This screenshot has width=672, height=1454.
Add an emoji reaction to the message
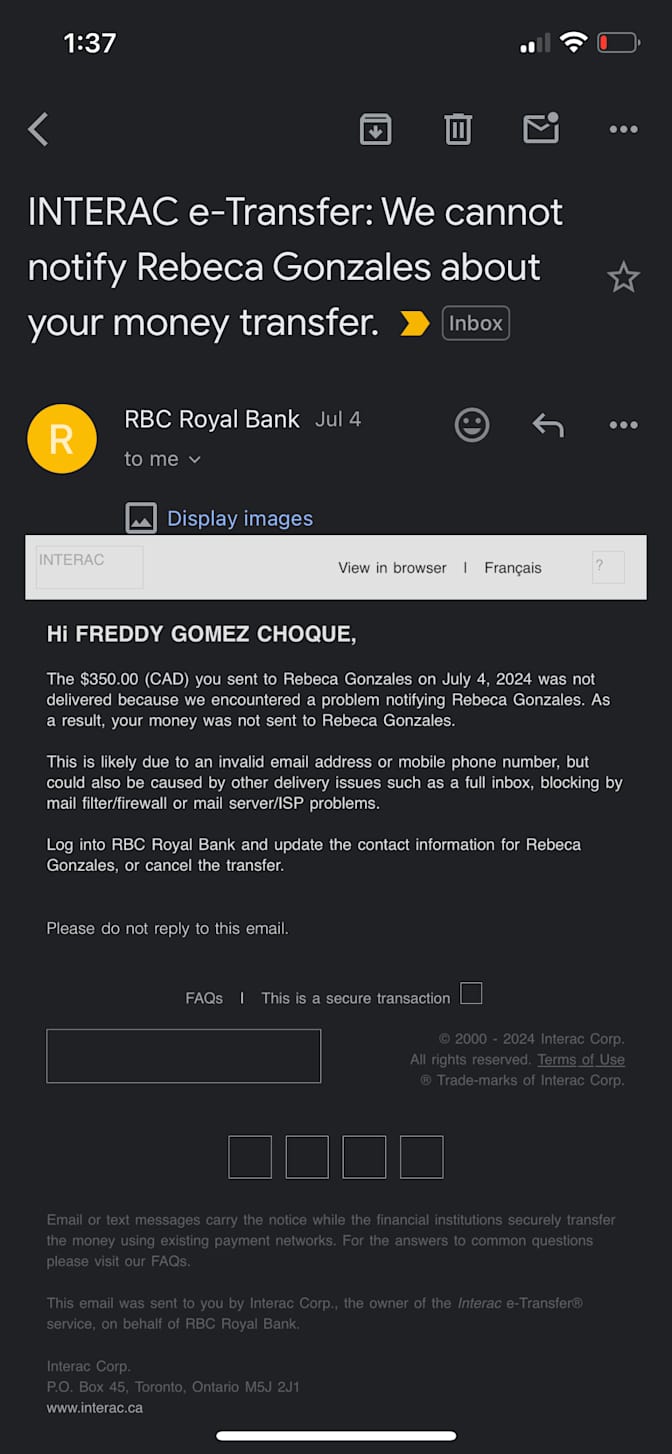pyautogui.click(x=472, y=425)
